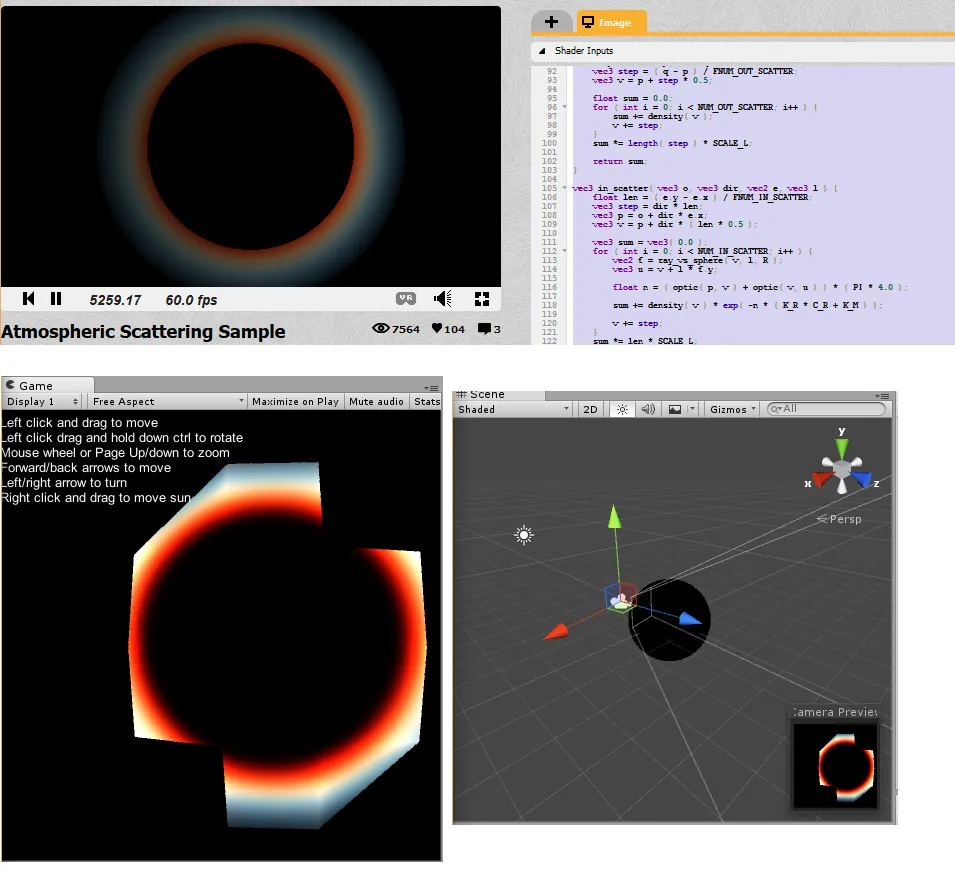This screenshot has width=955, height=871.
Task: Toggle scene audio speaker icon
Action: pyautogui.click(x=647, y=409)
